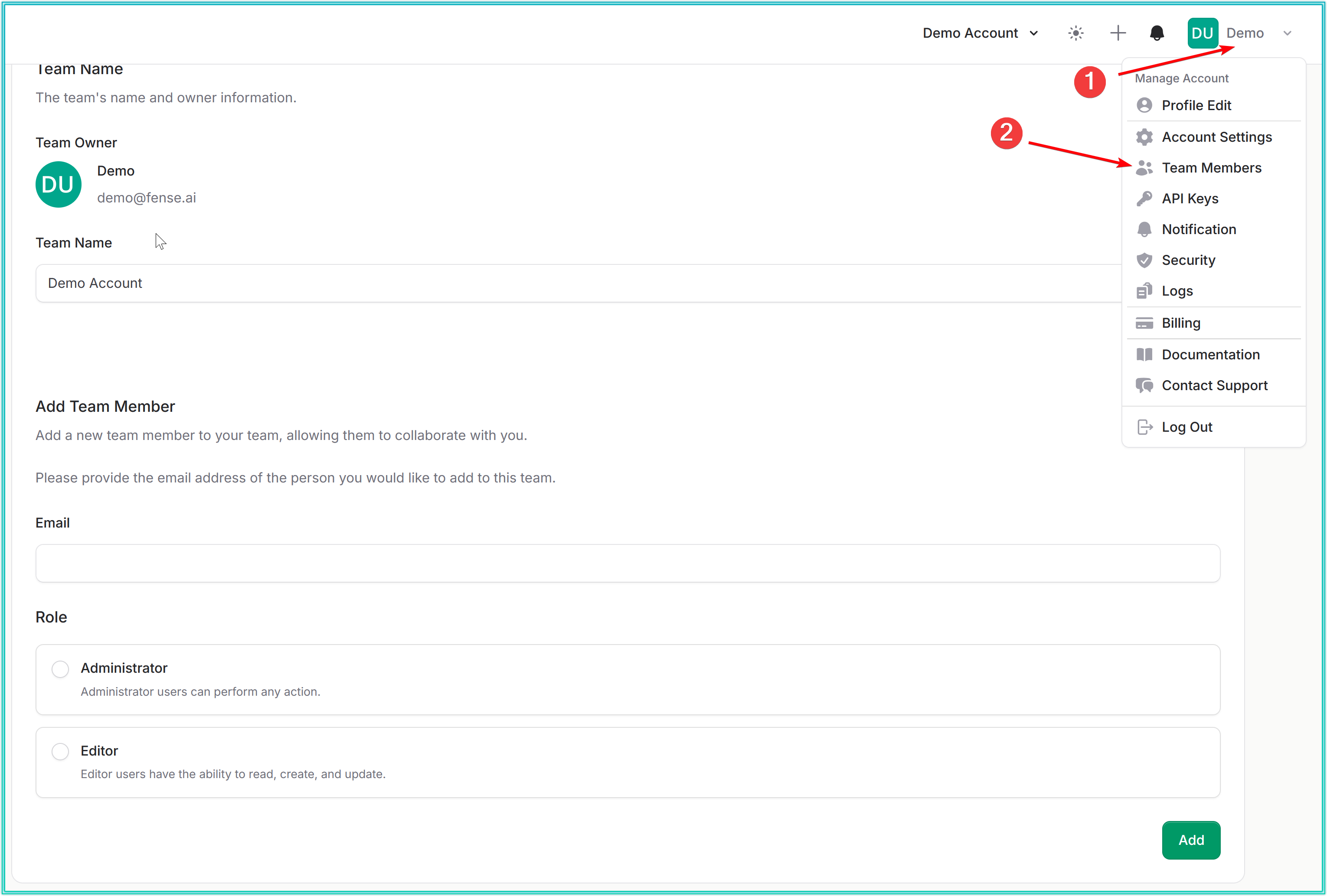
Task: Open the notifications bell icon
Action: click(1157, 33)
